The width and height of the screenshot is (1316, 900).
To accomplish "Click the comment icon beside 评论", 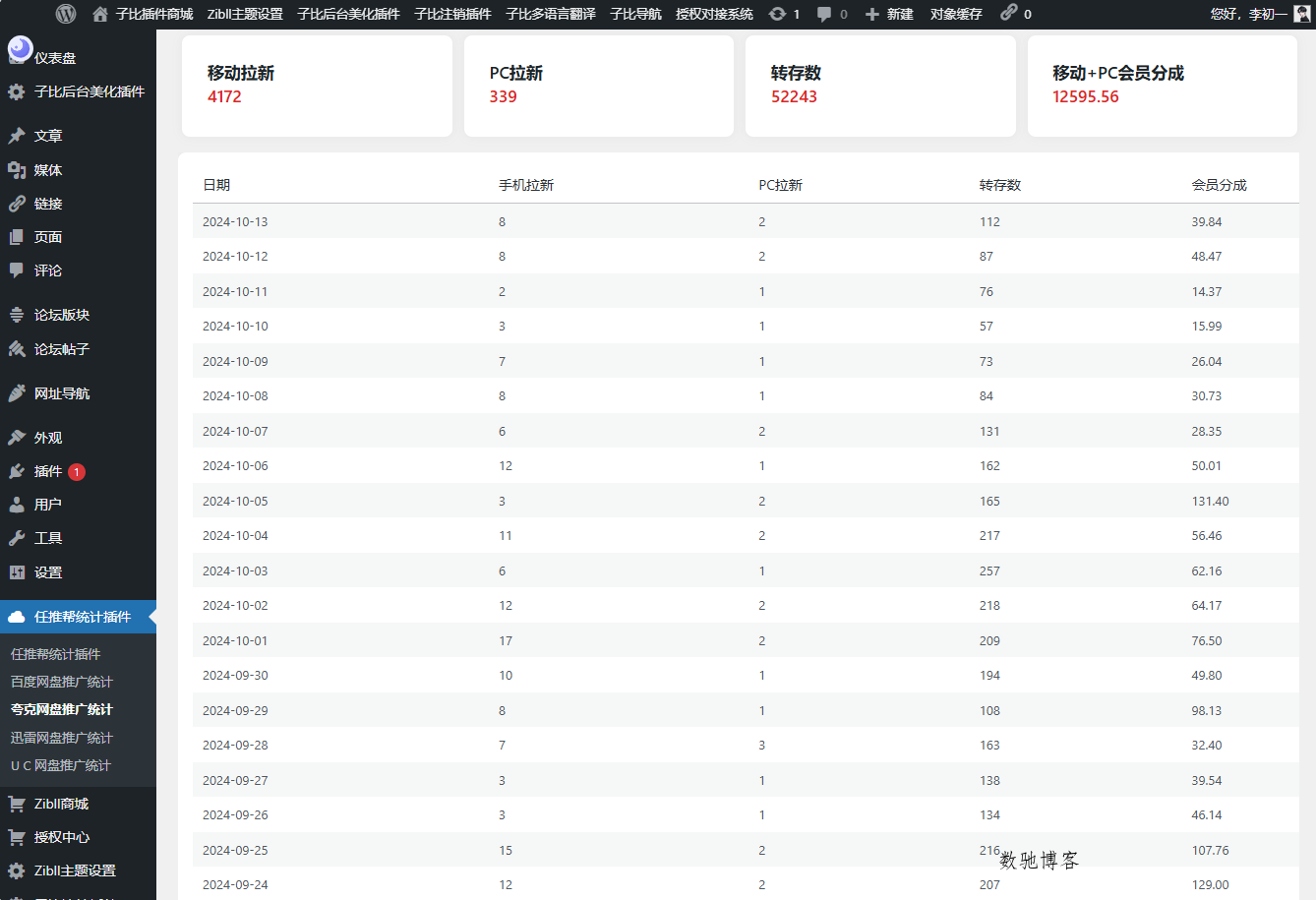I will click(x=17, y=270).
